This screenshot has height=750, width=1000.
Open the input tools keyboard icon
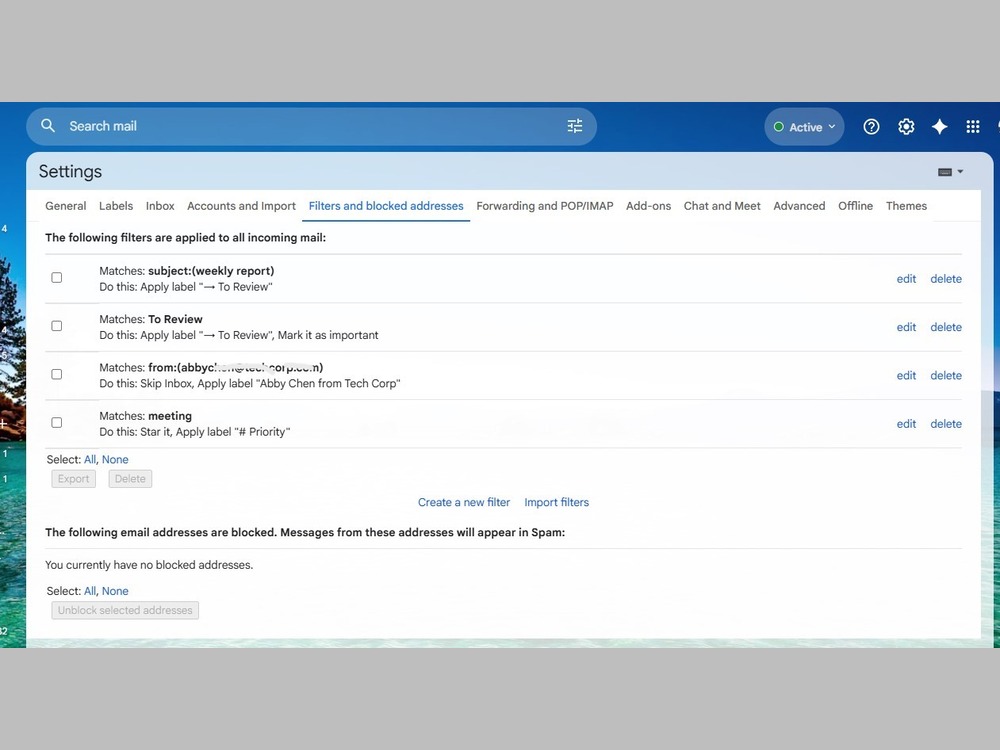pyautogui.click(x=945, y=172)
